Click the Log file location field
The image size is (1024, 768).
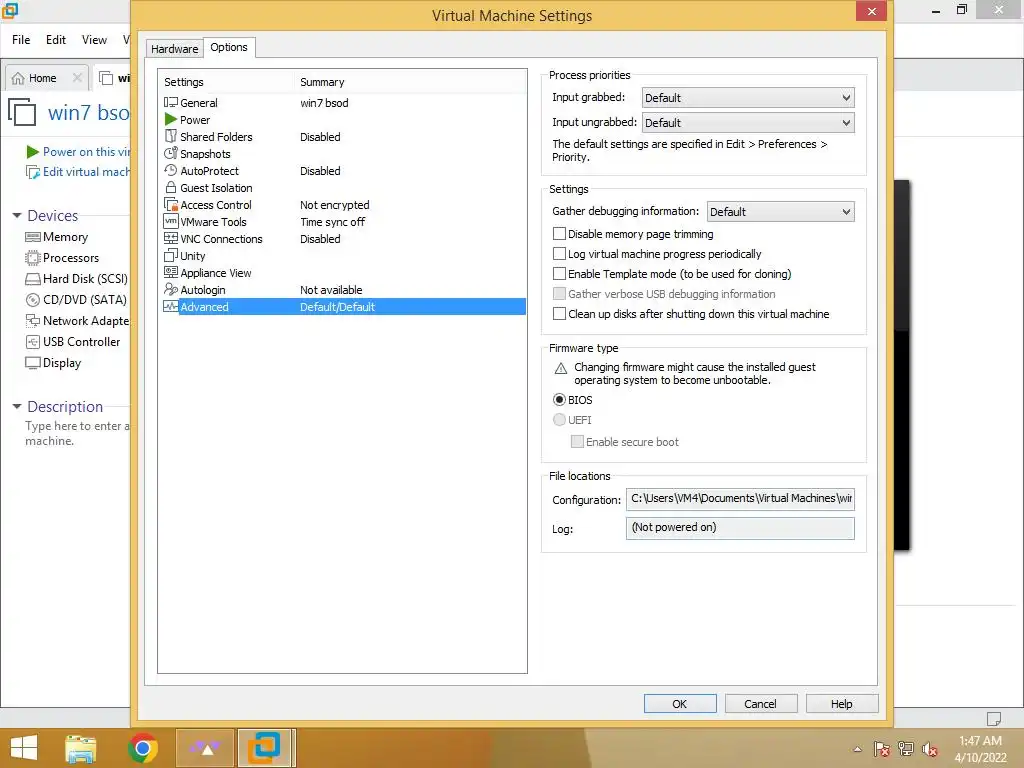740,528
